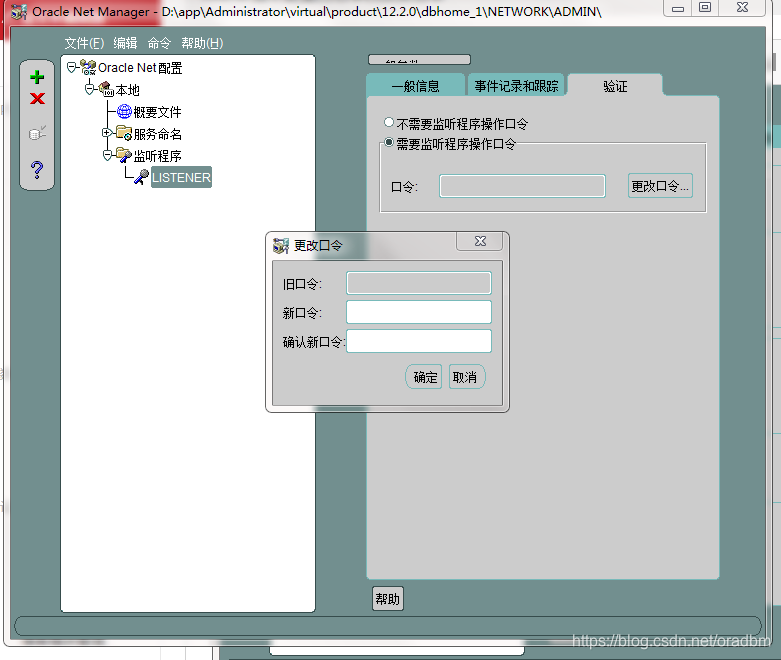Screen dimensions: 781x660
Task: Minimize the Oracle Net Manager window
Action: 678,8
